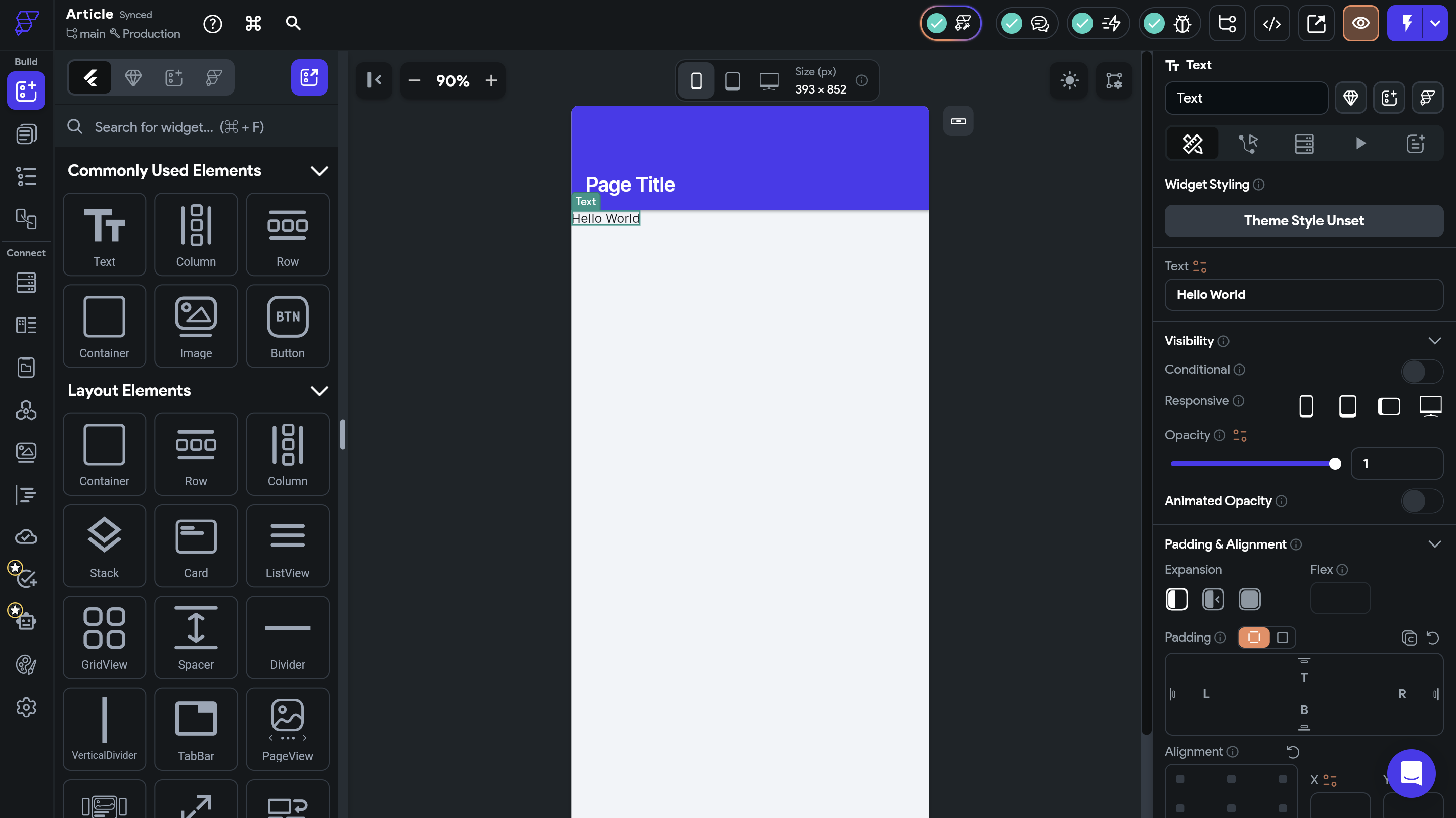
Task: Click the developer code view icon
Action: coord(1271,24)
